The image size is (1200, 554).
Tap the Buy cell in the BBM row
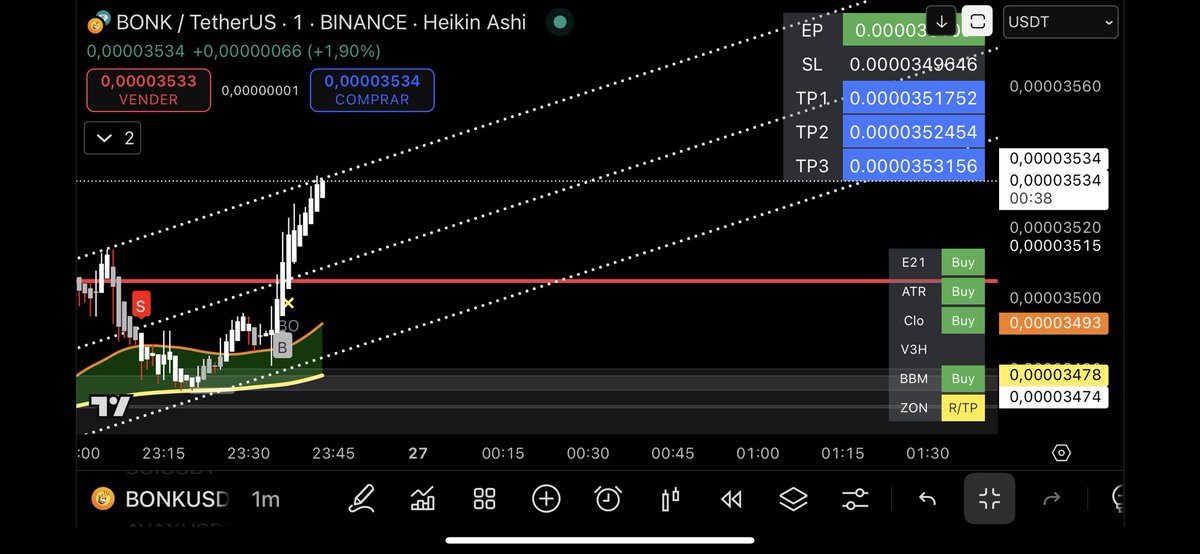(x=963, y=378)
